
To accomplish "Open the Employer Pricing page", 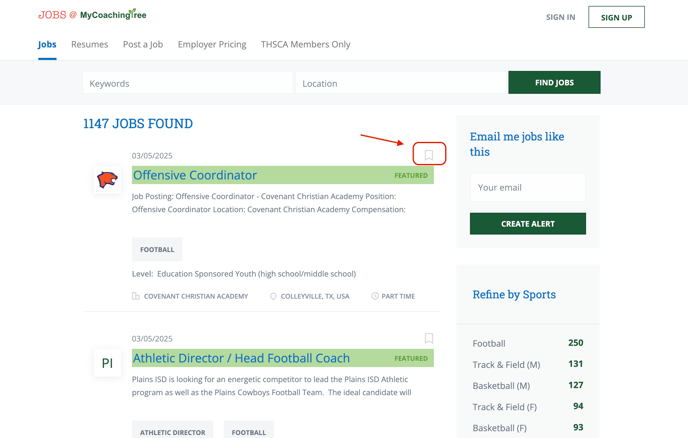I will coord(212,44).
